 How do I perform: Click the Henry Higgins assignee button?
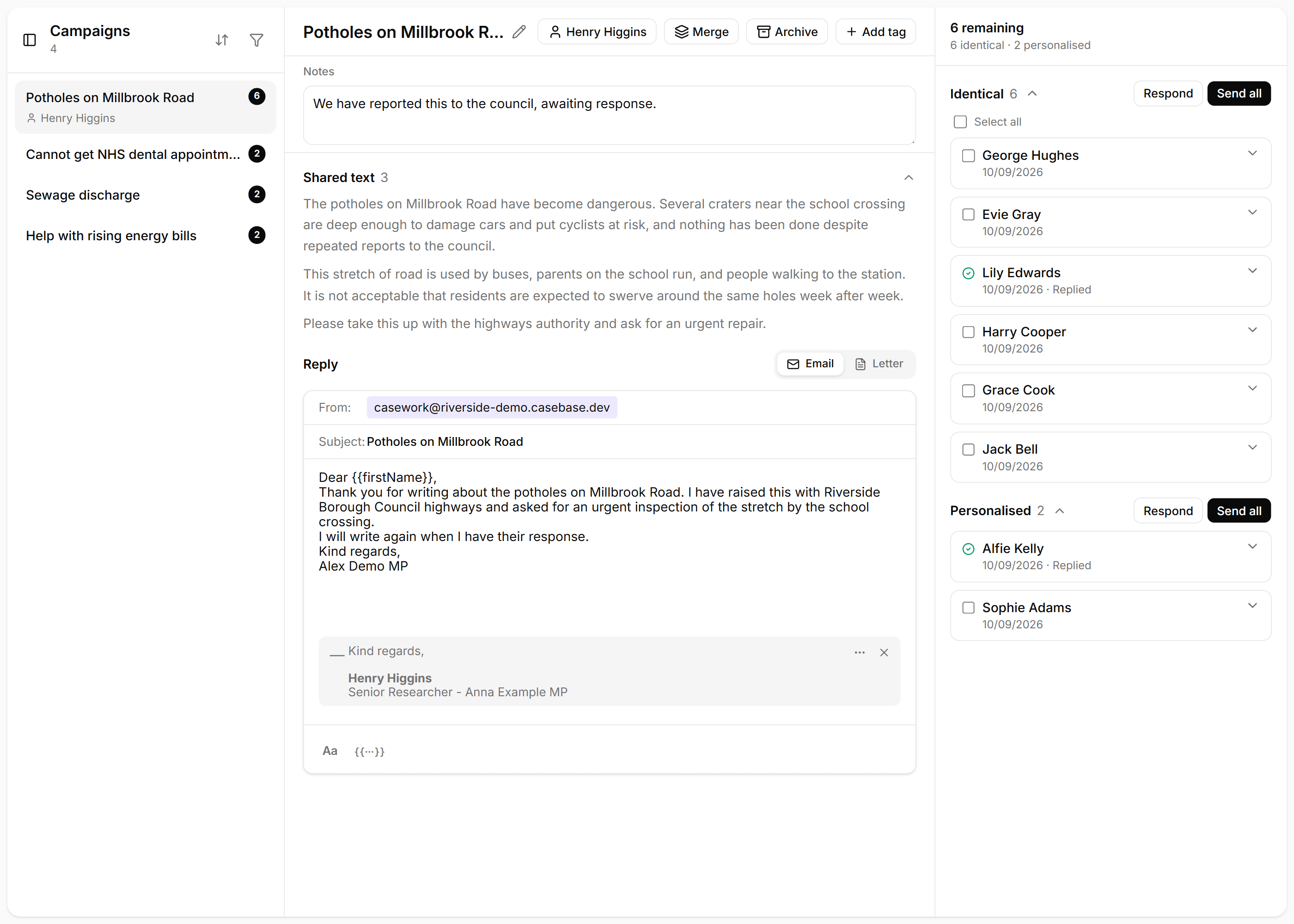tap(597, 32)
